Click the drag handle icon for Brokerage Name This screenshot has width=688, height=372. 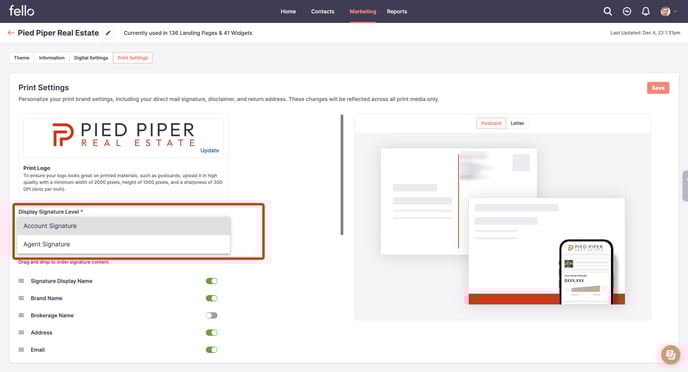point(21,315)
